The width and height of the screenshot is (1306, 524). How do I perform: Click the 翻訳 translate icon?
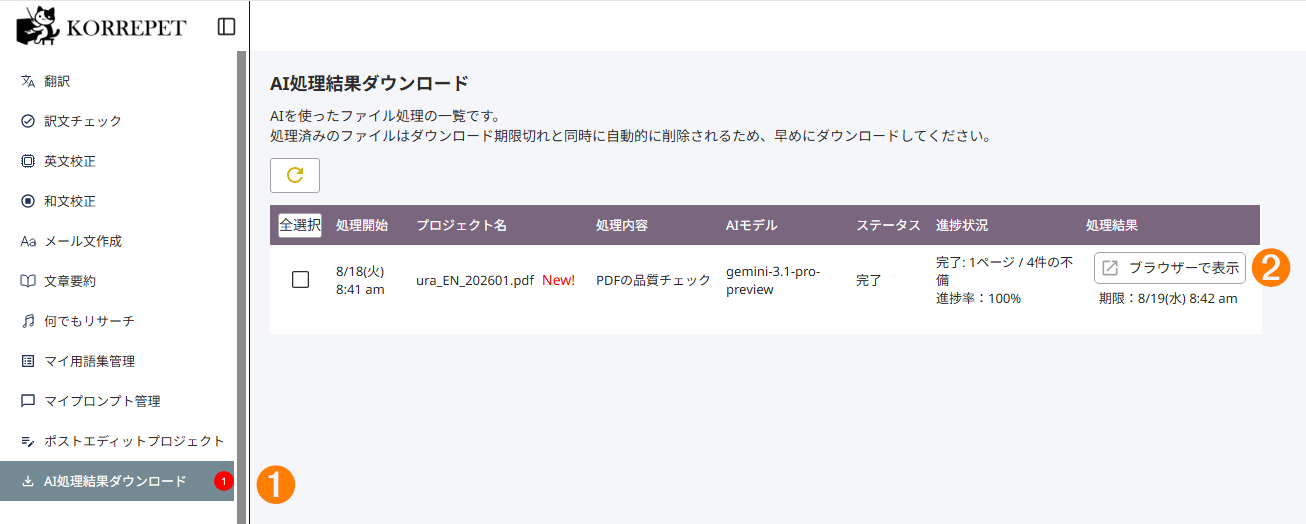[x=28, y=81]
